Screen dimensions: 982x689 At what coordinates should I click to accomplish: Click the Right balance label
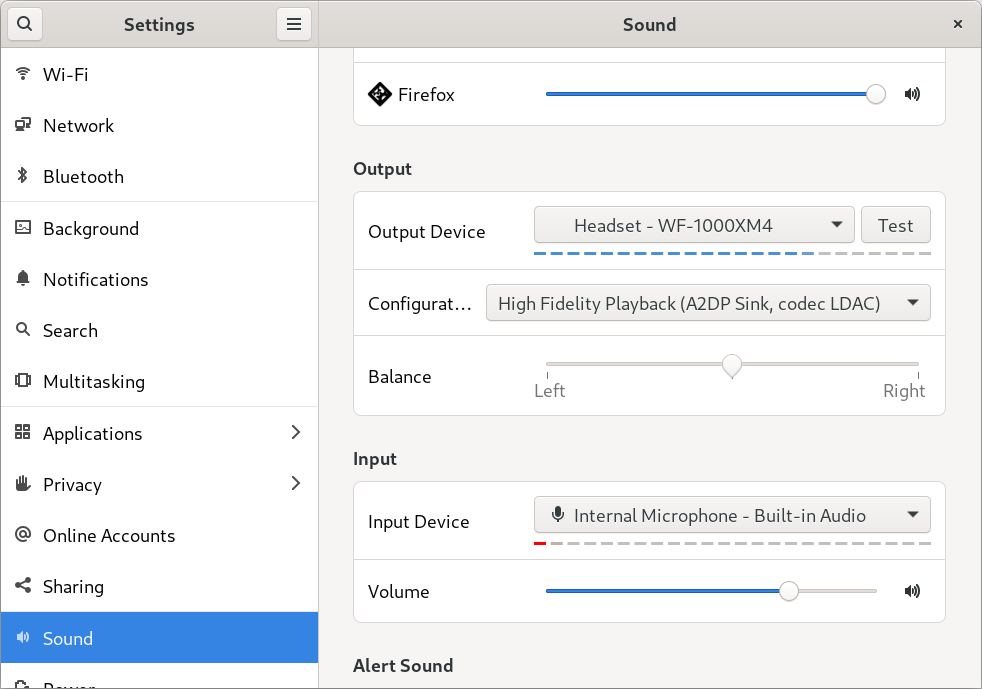pos(904,391)
